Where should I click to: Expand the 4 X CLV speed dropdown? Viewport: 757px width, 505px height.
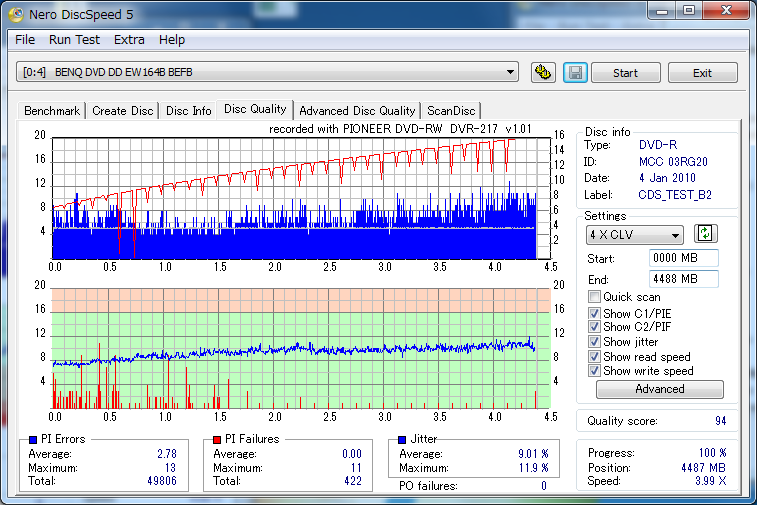click(x=635, y=235)
